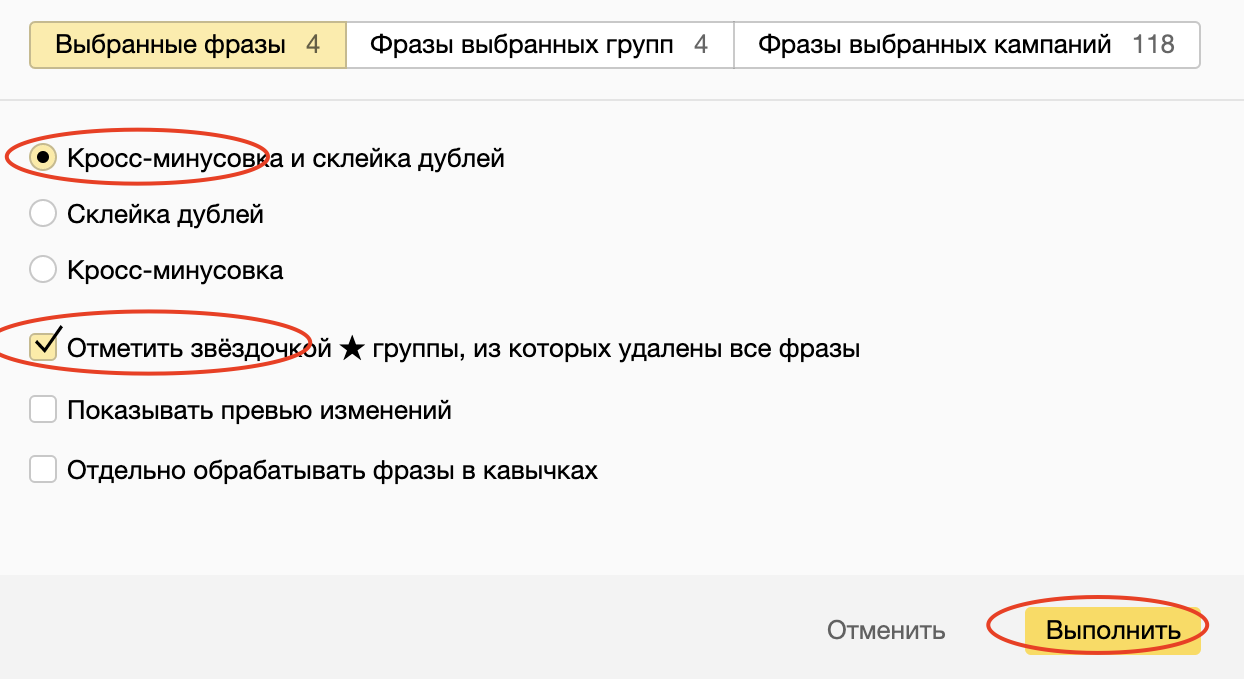1244x679 pixels.
Task: Click 'Кросс-минусовка и склейка дублей' label text
Action: [x=285, y=158]
